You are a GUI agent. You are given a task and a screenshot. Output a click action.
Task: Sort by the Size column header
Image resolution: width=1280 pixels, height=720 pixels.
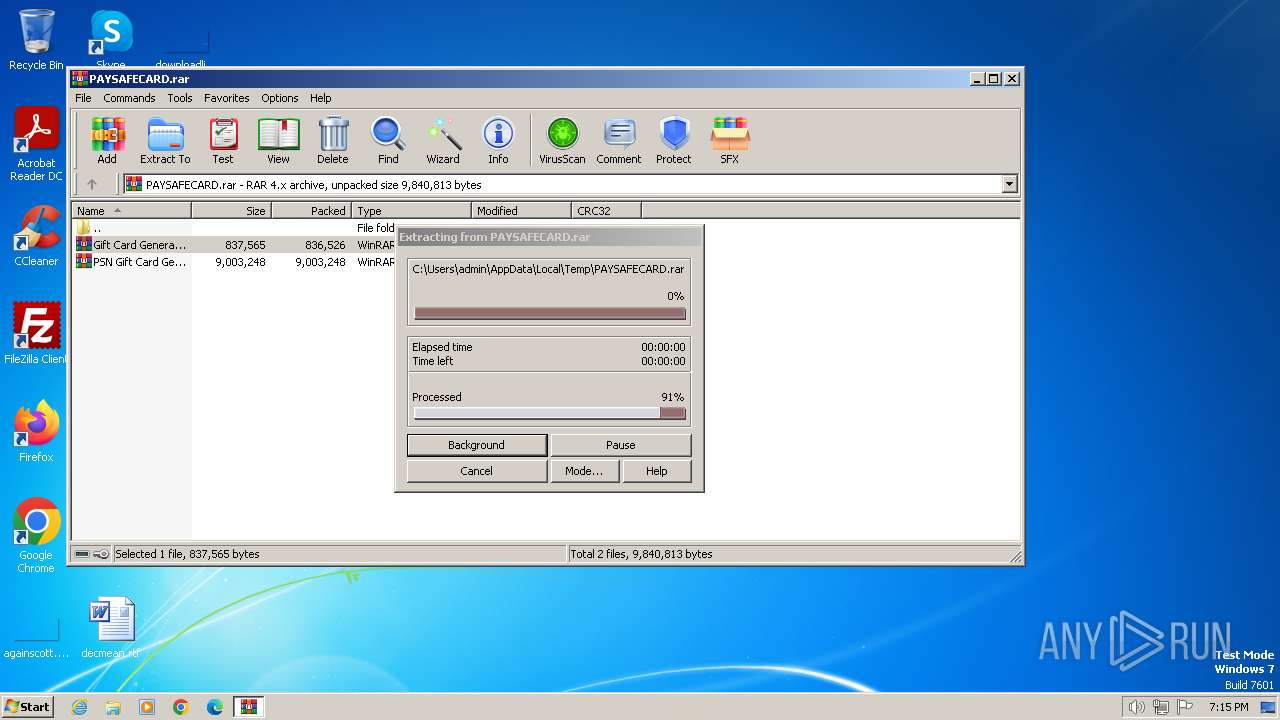coord(232,211)
